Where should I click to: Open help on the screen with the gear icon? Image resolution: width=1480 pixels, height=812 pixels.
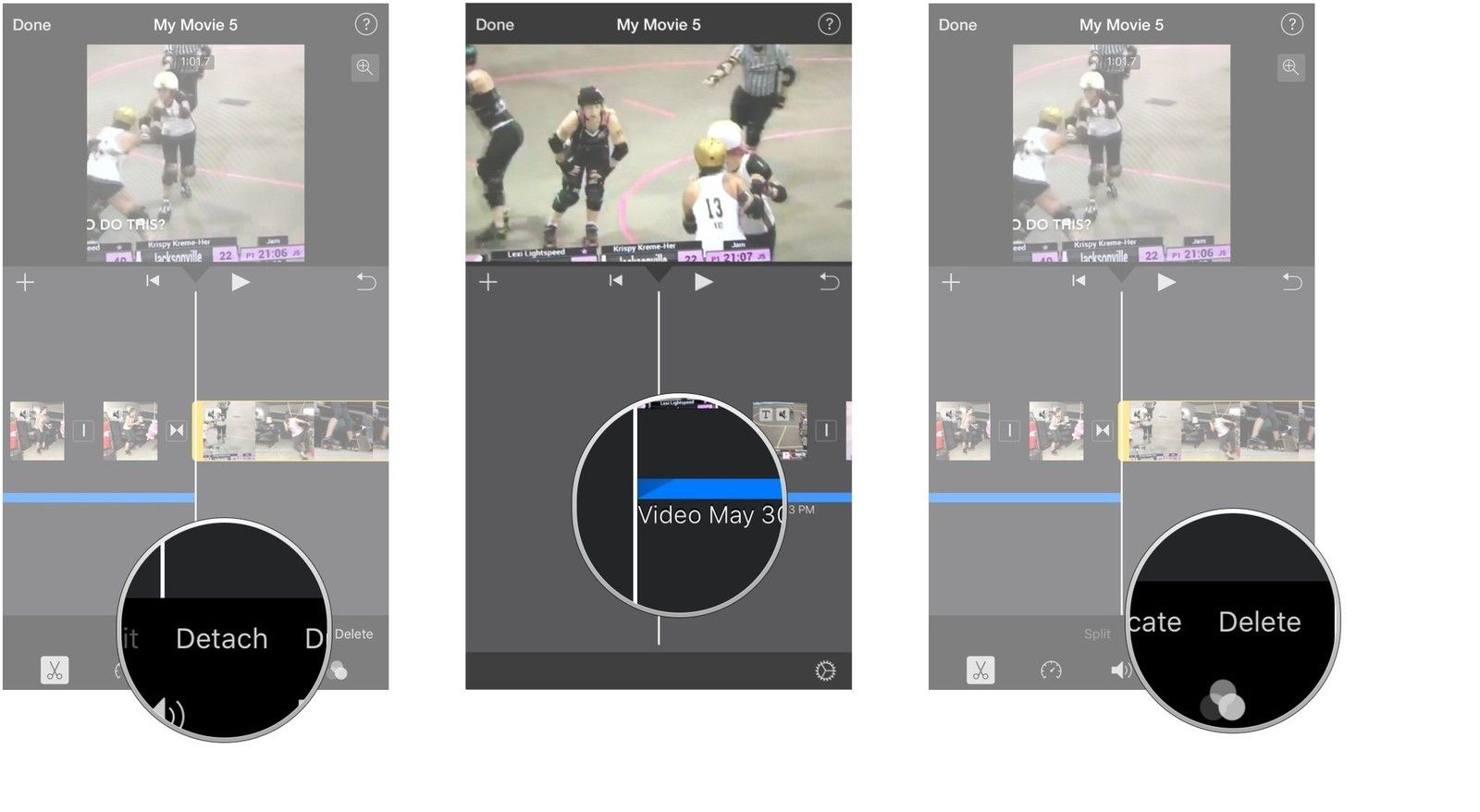[x=829, y=24]
